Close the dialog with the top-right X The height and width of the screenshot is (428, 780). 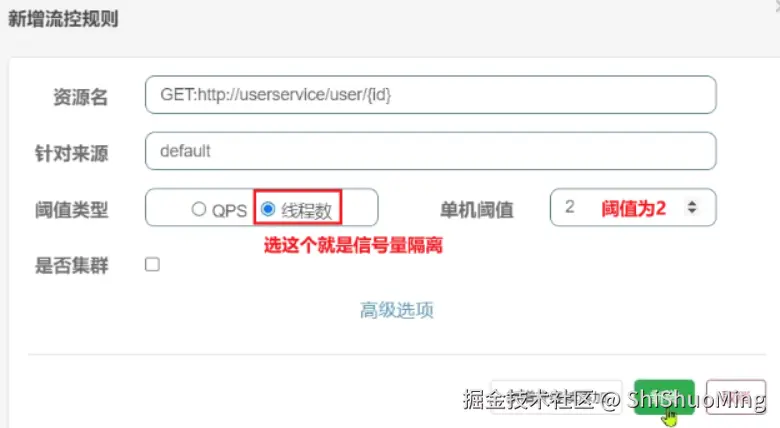tap(775, 4)
